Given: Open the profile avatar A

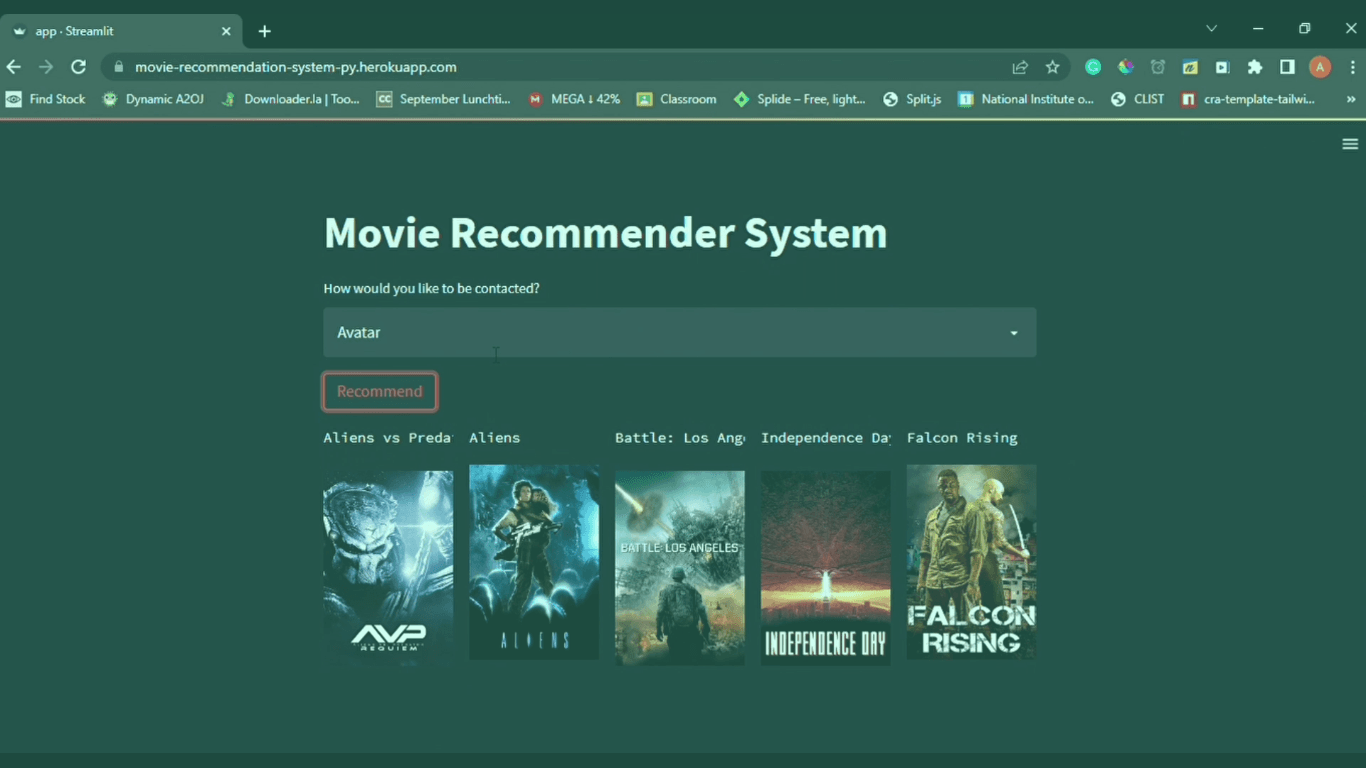Looking at the screenshot, I should tap(1320, 67).
